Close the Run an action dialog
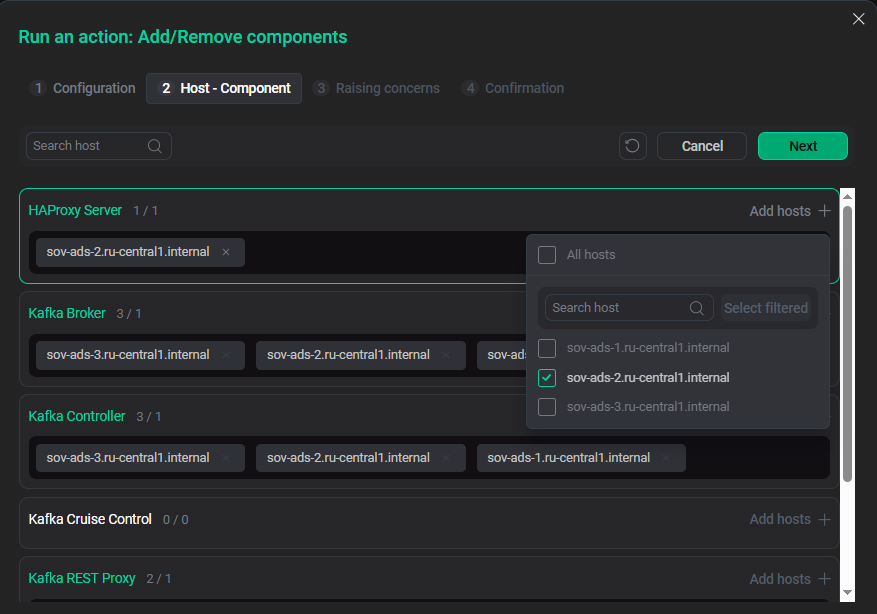This screenshot has width=877, height=614. 859,19
